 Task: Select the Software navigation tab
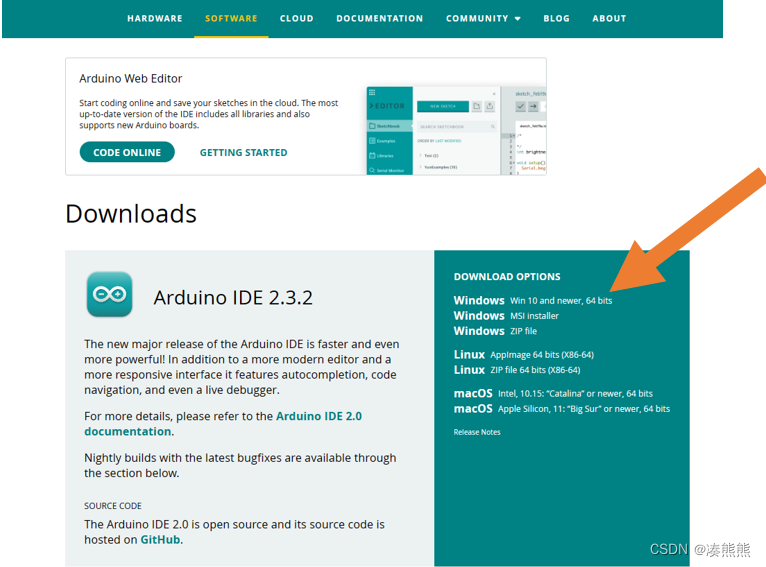pos(231,19)
